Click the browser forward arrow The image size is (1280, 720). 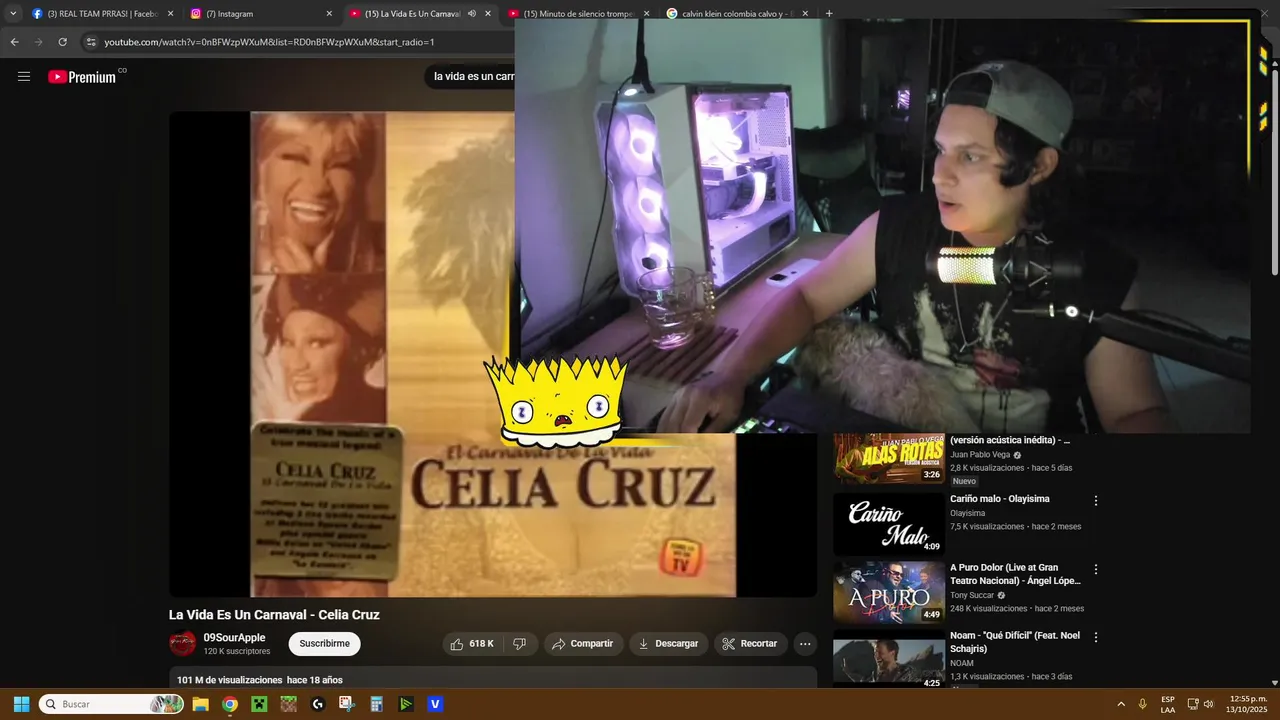[38, 42]
